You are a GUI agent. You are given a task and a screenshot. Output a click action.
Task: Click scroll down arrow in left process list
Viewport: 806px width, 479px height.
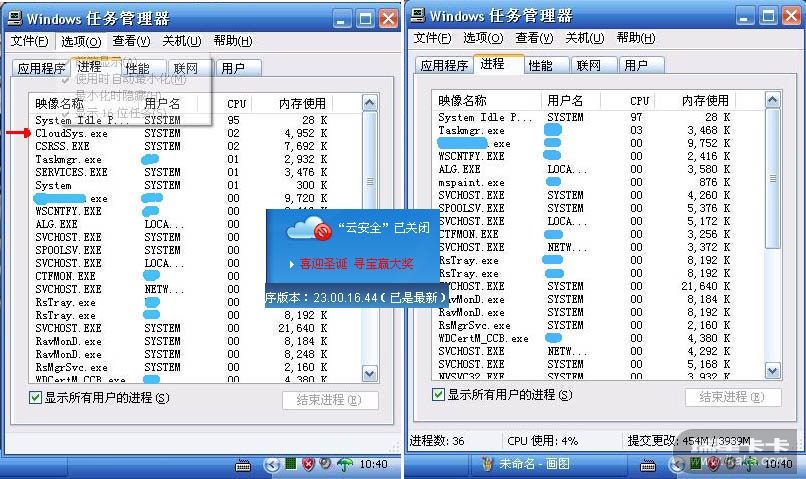click(x=369, y=374)
